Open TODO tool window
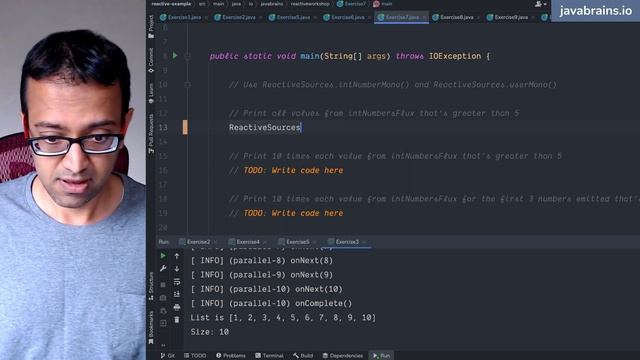 pyautogui.click(x=195, y=356)
